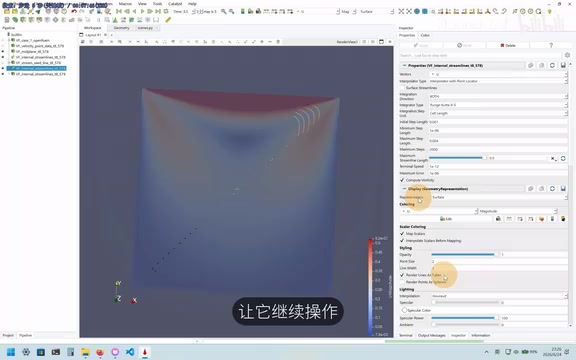The height and width of the screenshot is (360, 576).
Task: Click the Project tab at bottom left
Action: (x=8, y=335)
